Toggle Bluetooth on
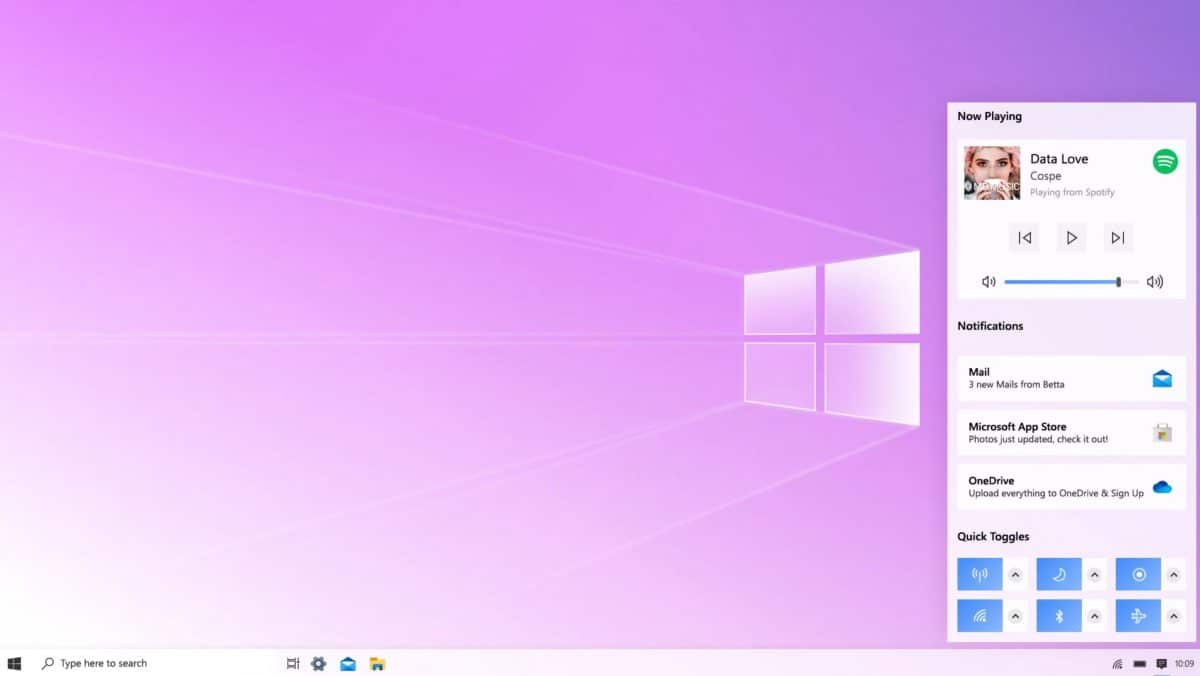1200x676 pixels. 1058,615
